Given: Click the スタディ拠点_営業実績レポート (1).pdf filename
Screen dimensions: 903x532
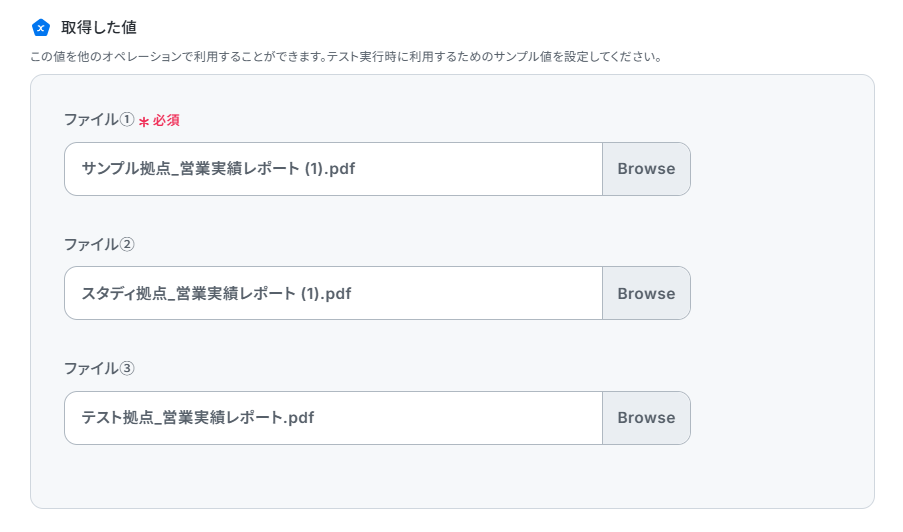Looking at the screenshot, I should pos(217,293).
